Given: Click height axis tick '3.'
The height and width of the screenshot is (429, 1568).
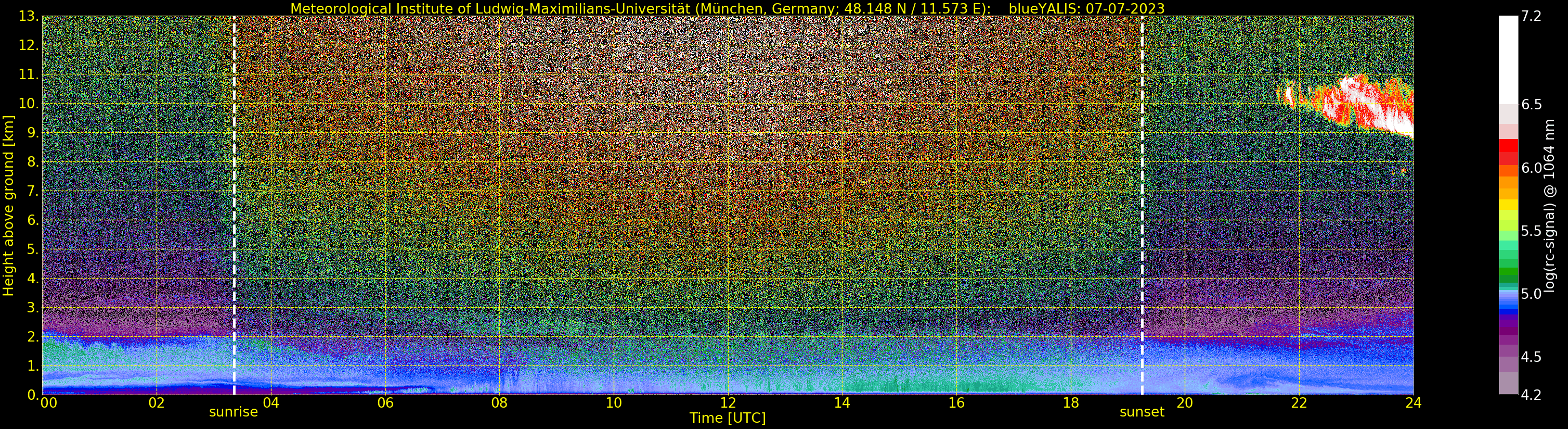Looking at the screenshot, I should [x=33, y=308].
